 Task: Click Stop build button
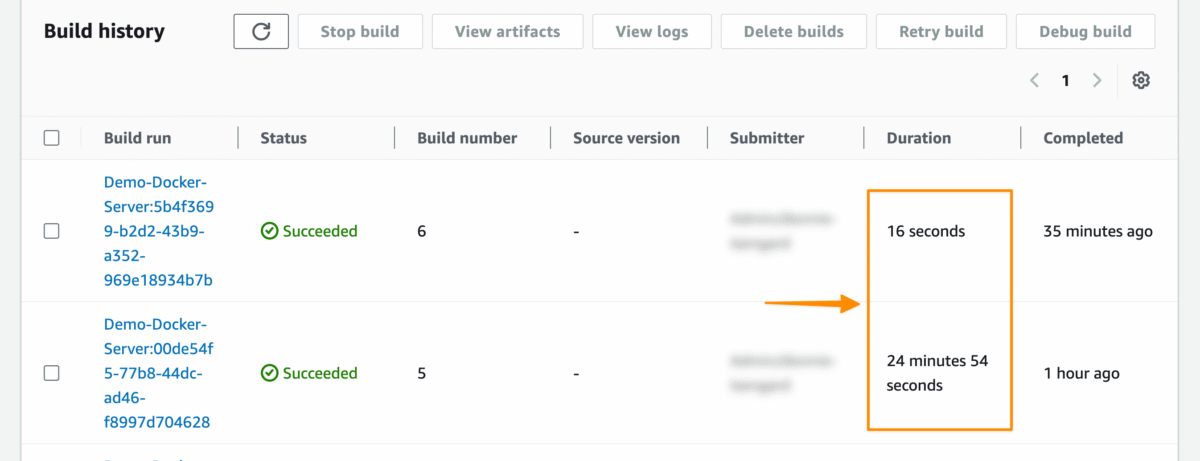click(x=360, y=32)
